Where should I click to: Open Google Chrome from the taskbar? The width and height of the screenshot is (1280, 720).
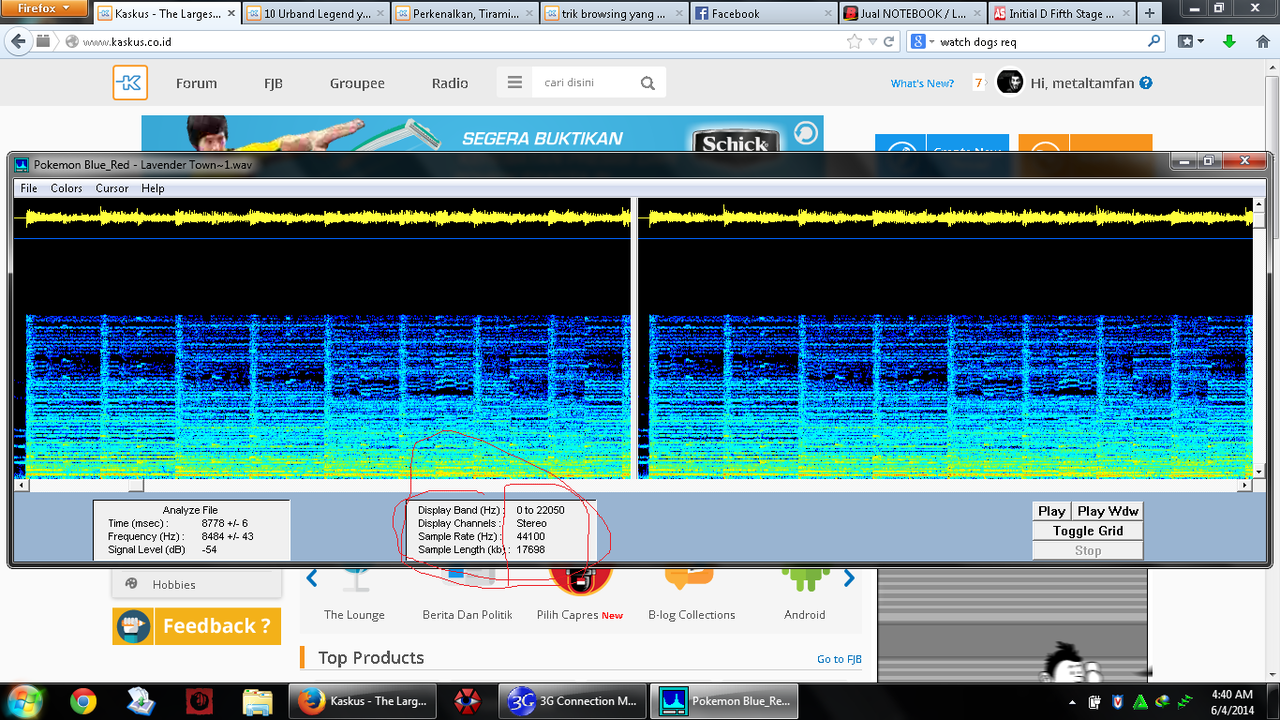pyautogui.click(x=83, y=701)
